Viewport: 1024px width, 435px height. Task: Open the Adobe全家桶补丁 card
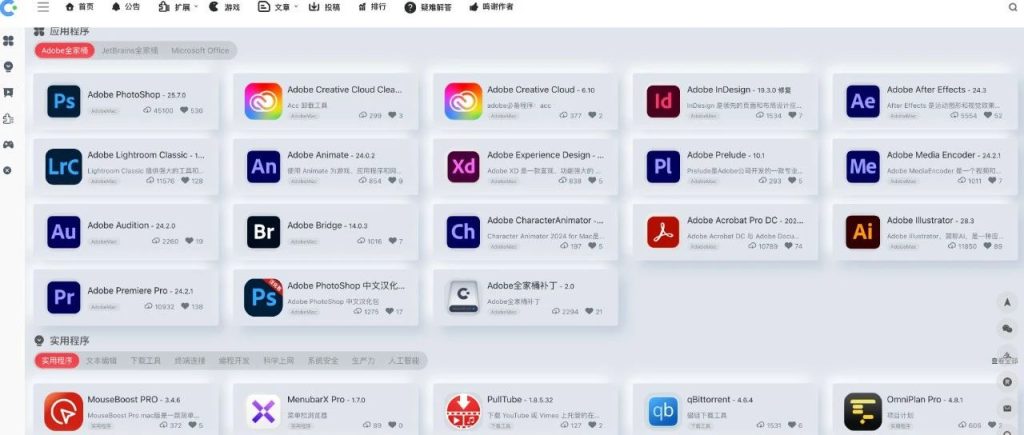tap(525, 297)
